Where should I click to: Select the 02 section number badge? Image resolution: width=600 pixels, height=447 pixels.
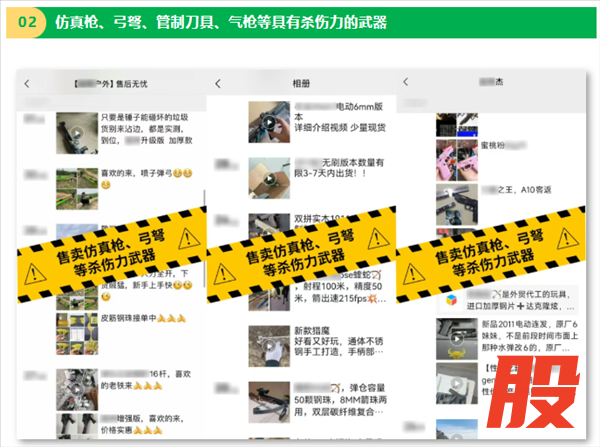click(28, 22)
